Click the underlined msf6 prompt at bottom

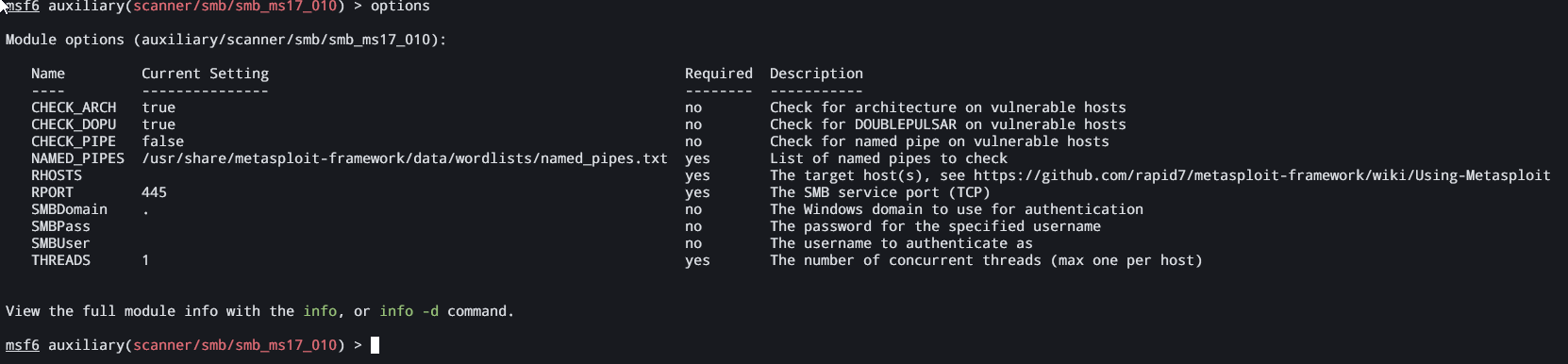pos(23,345)
